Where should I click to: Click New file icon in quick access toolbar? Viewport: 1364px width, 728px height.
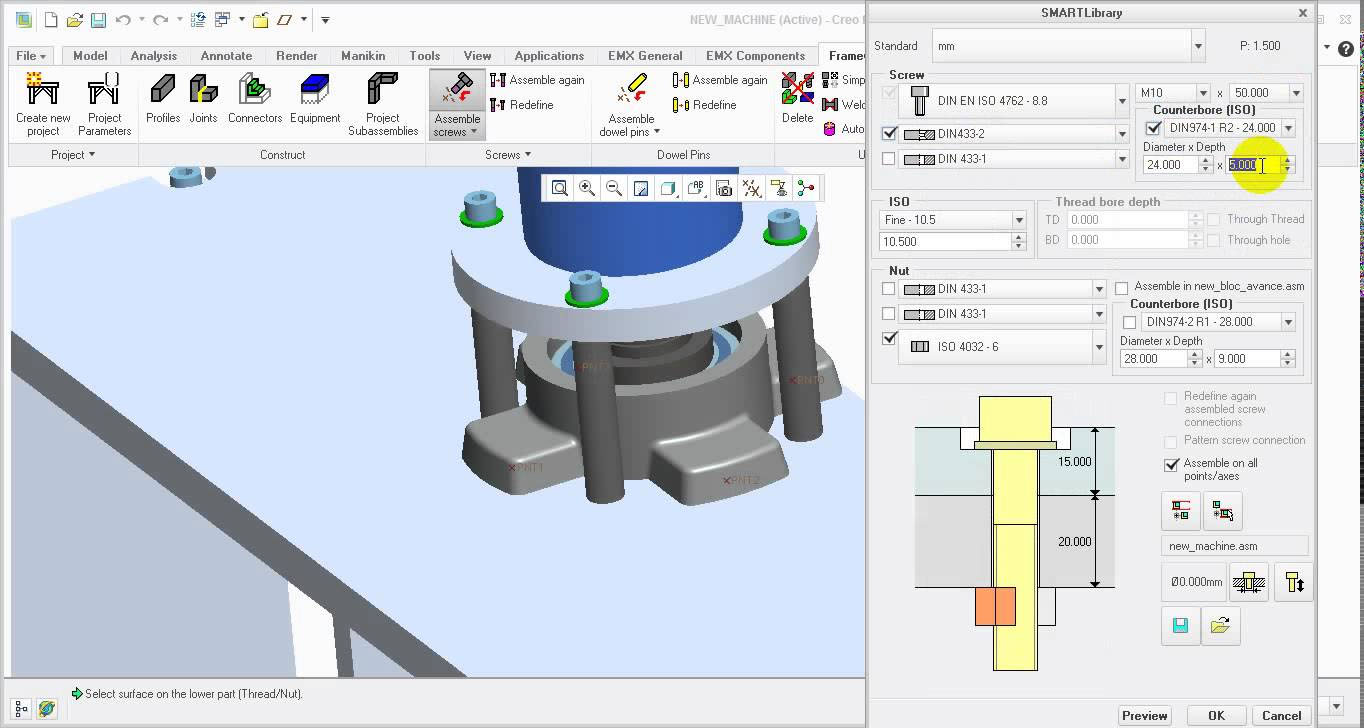51,19
